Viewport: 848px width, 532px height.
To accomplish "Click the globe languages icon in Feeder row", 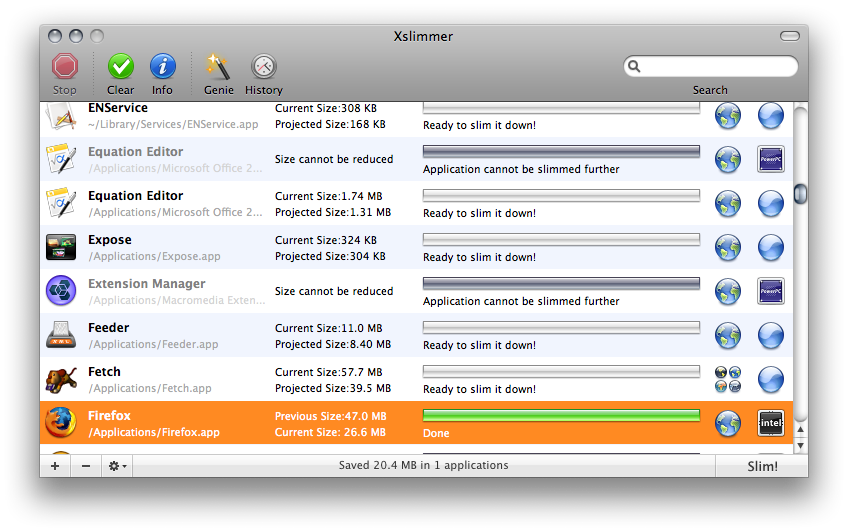I will coord(728,335).
